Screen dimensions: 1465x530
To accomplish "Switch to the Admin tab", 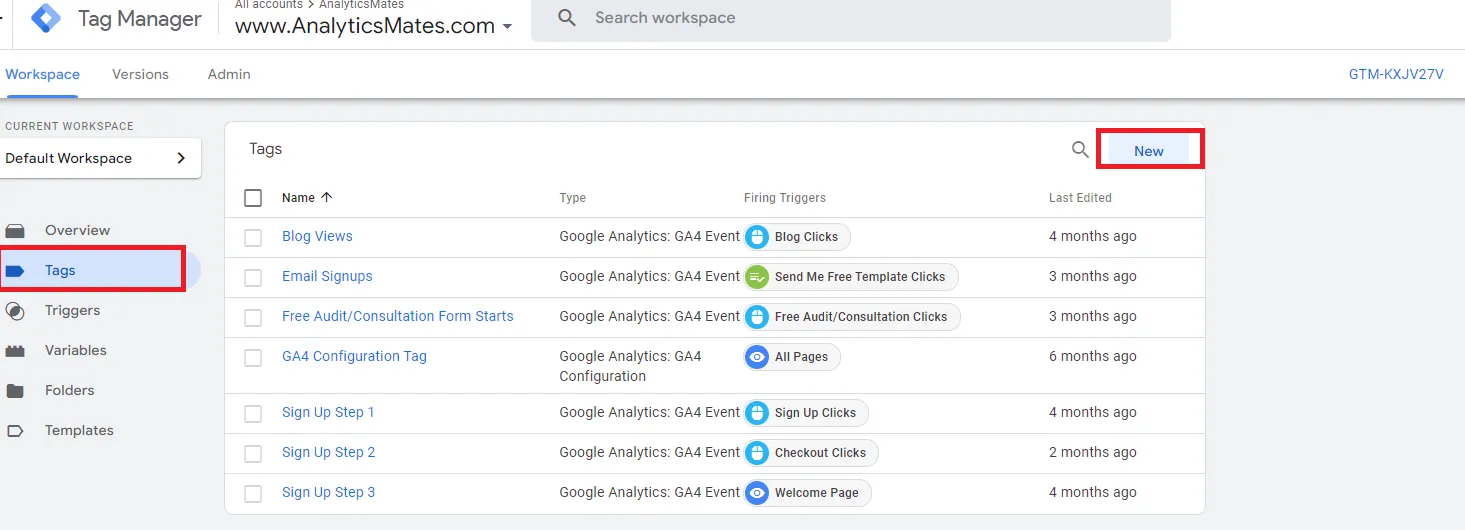I will tap(229, 74).
